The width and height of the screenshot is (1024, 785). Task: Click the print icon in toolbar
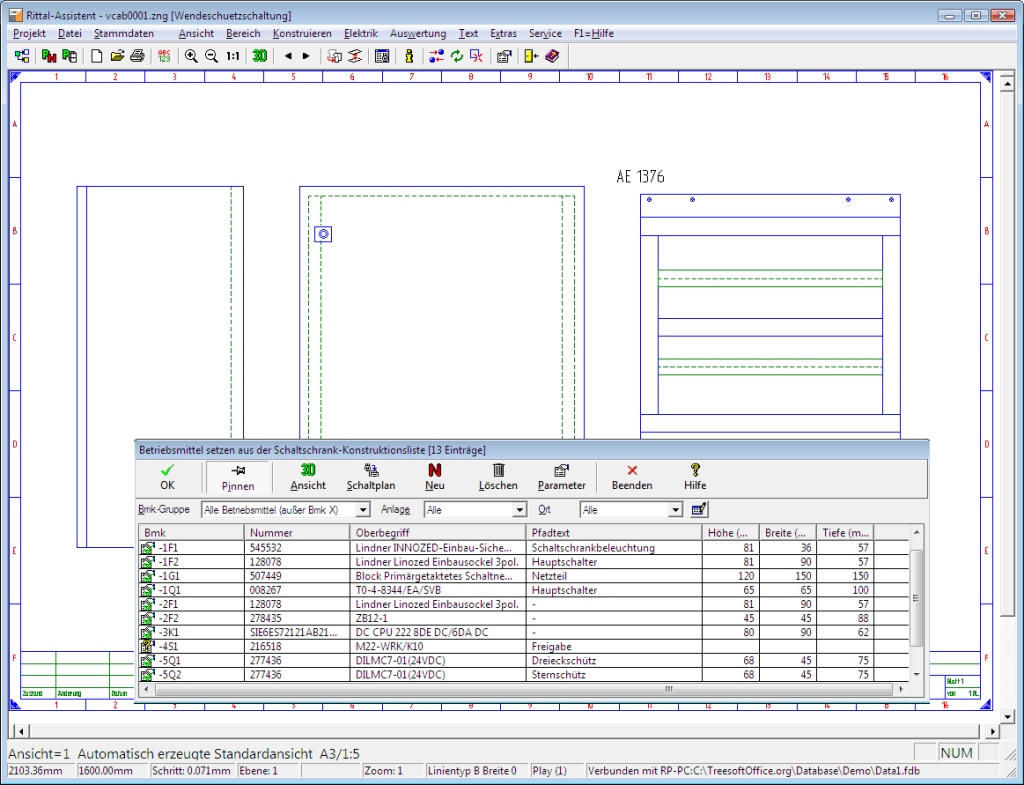137,57
